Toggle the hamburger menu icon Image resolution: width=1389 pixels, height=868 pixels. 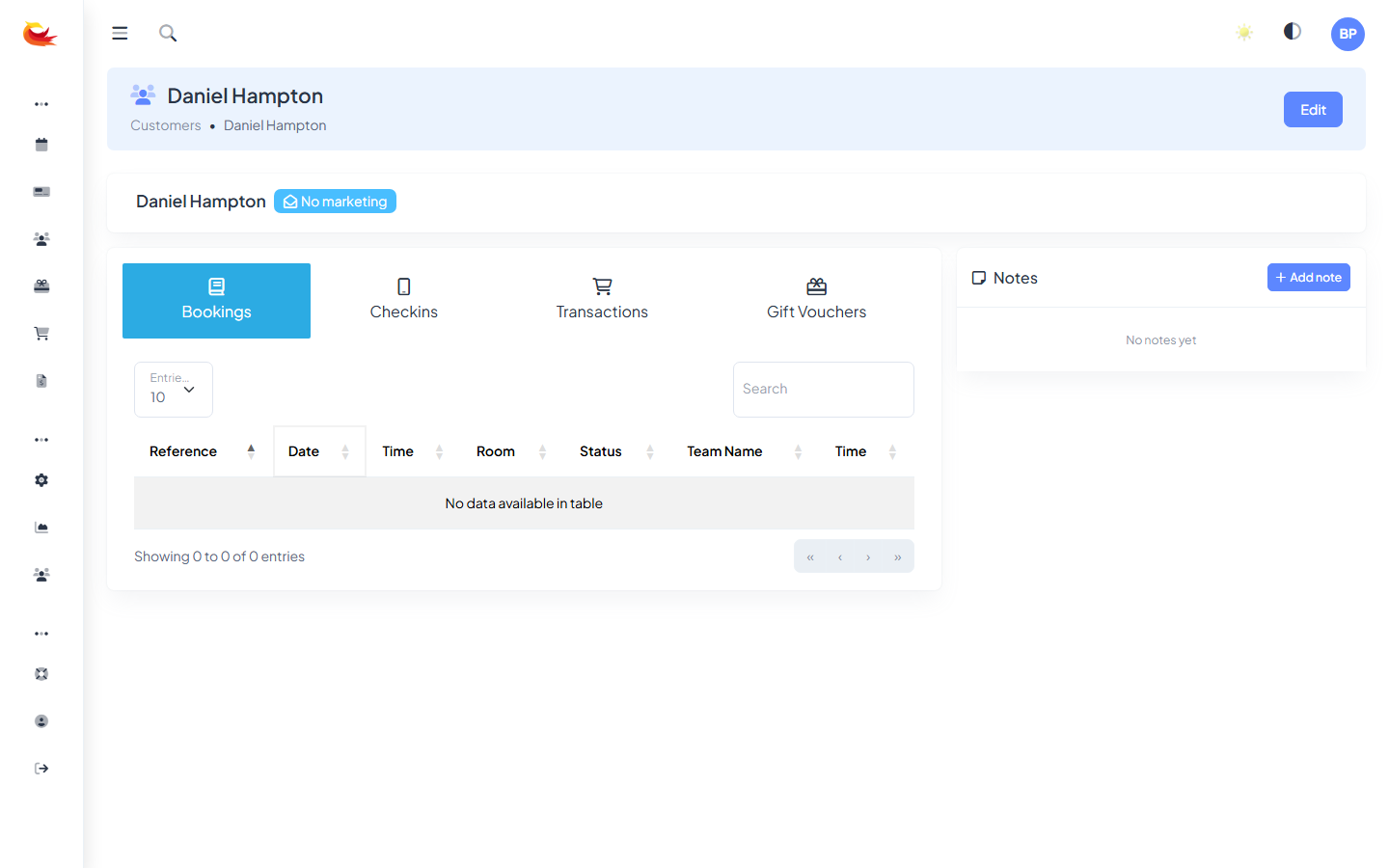tap(120, 33)
